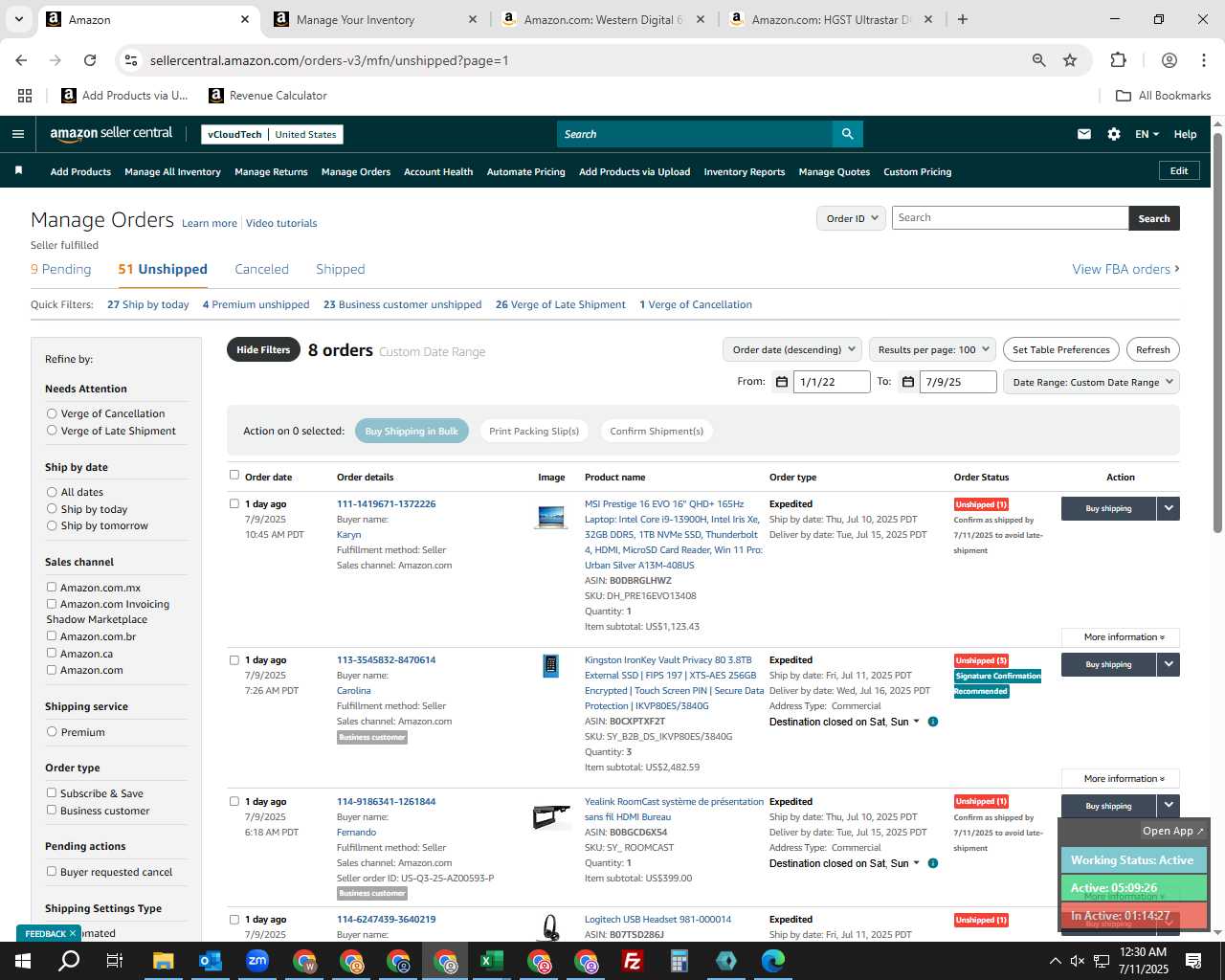Screen dimensions: 1225x980
Task: Open a new browser tab
Action: [x=963, y=19]
